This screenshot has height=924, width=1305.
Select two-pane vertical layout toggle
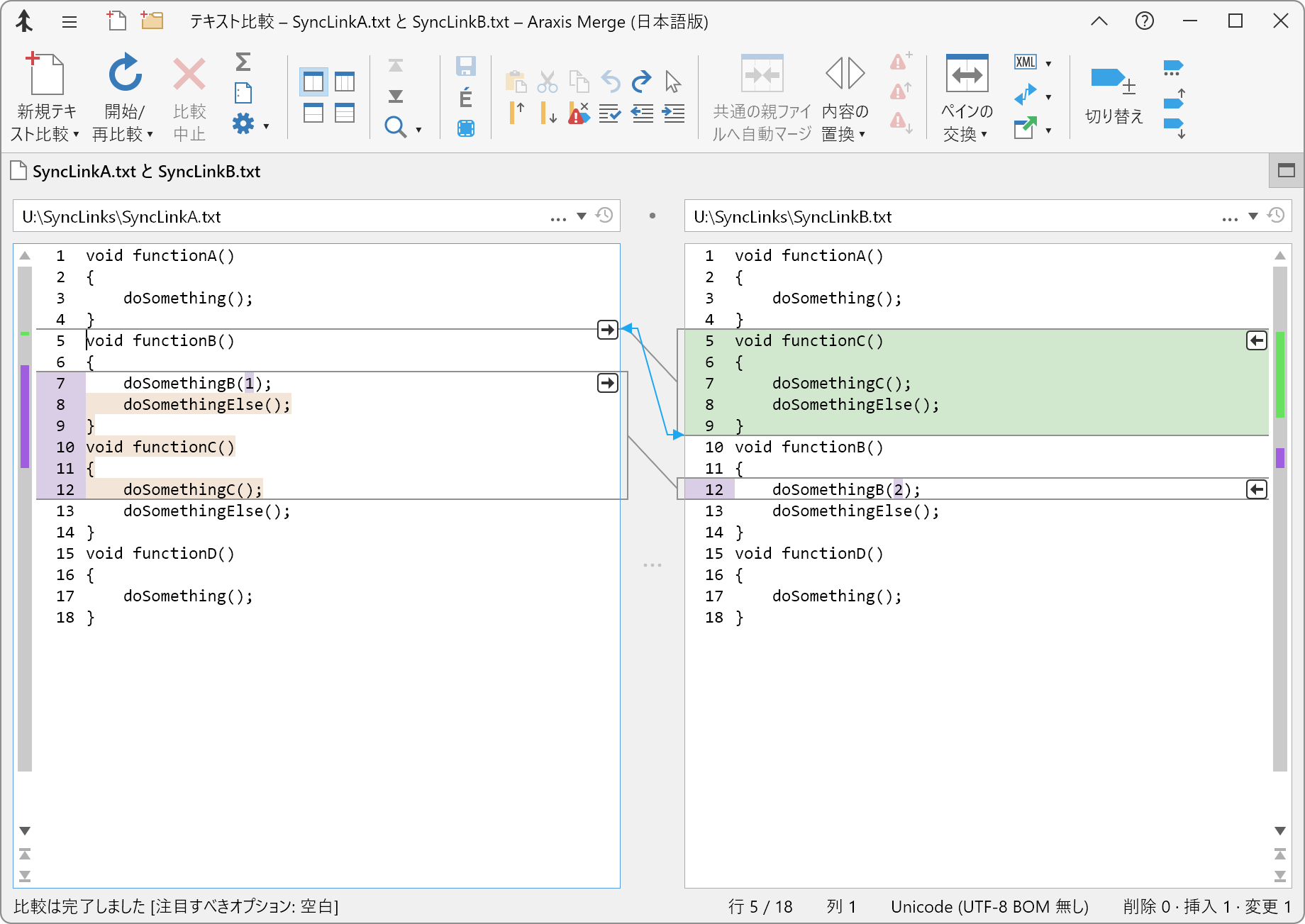(x=313, y=82)
